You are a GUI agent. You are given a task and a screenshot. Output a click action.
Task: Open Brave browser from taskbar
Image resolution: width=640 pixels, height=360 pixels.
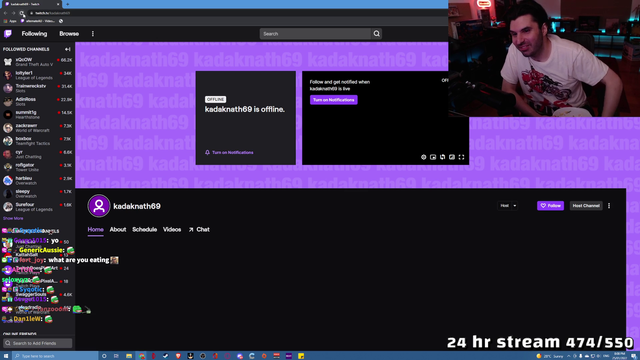pos(178,356)
